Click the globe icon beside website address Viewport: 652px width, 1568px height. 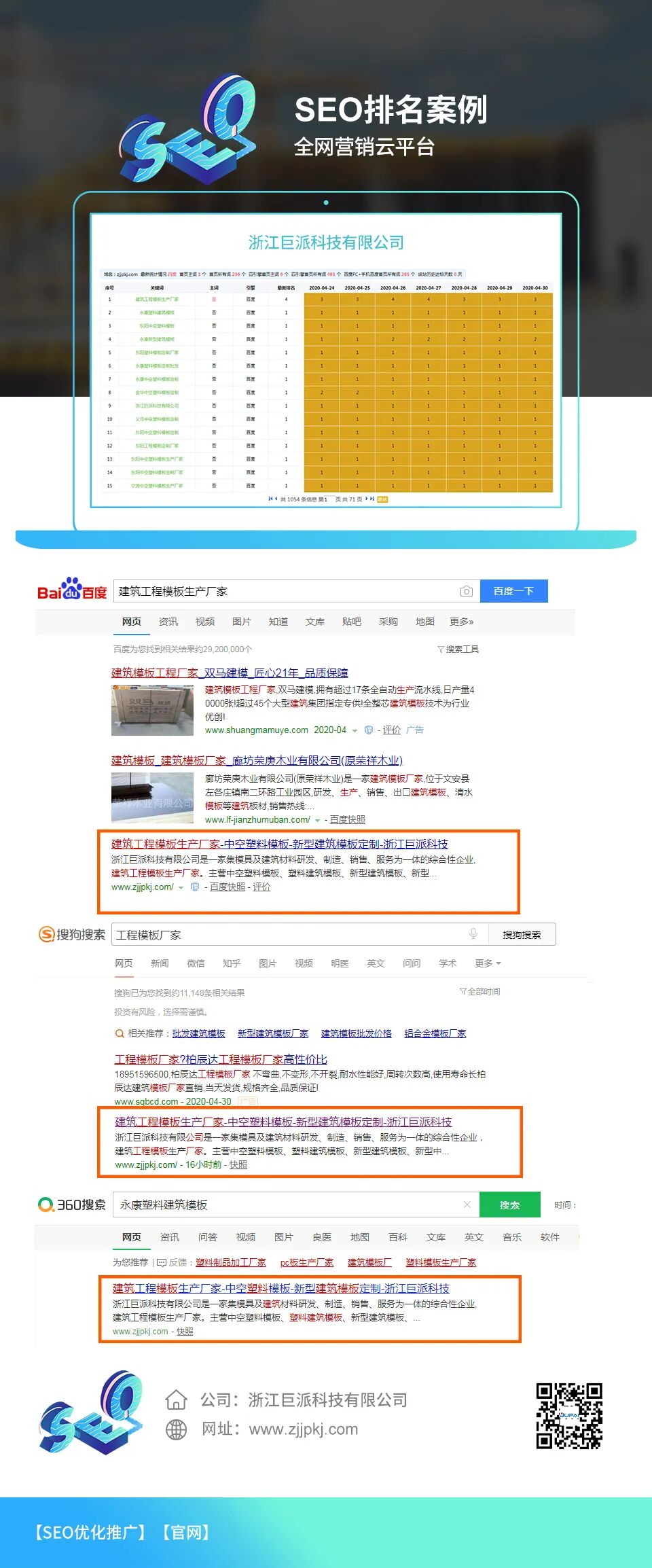[176, 1429]
